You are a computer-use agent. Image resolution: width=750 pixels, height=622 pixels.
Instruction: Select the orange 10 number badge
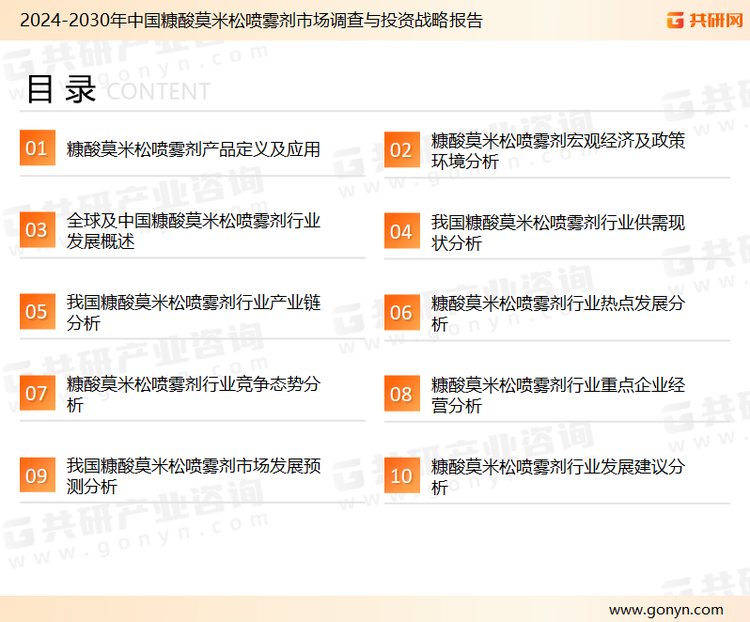(402, 476)
